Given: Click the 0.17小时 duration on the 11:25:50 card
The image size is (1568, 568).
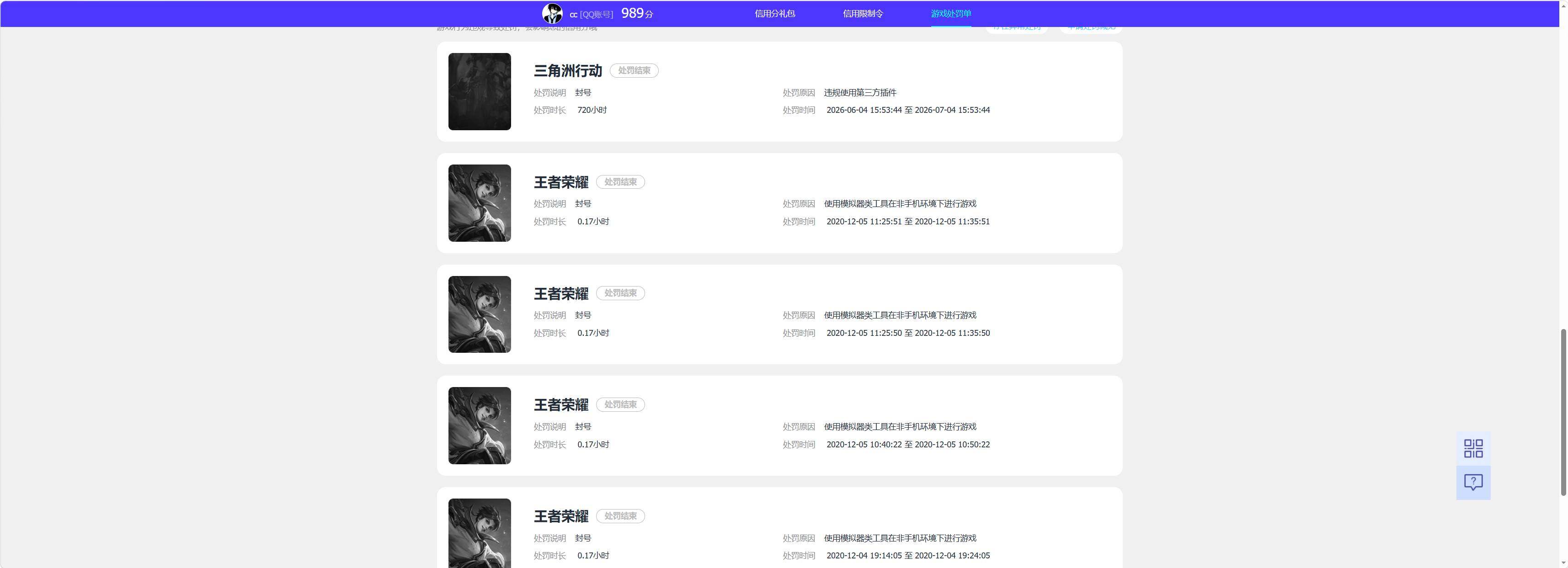Looking at the screenshot, I should coord(593,333).
